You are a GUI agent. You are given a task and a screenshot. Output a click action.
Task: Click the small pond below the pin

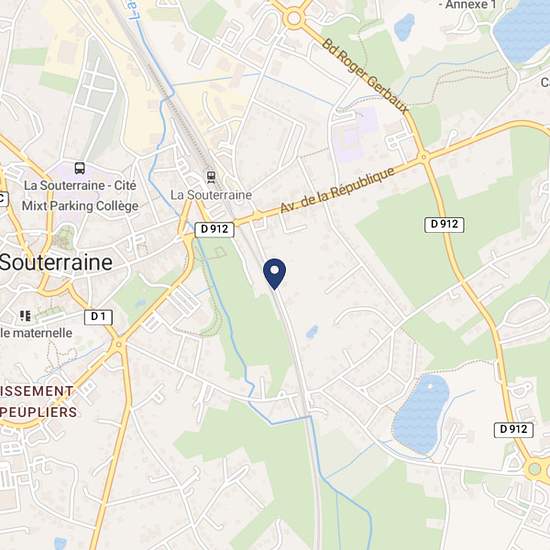click(312, 331)
